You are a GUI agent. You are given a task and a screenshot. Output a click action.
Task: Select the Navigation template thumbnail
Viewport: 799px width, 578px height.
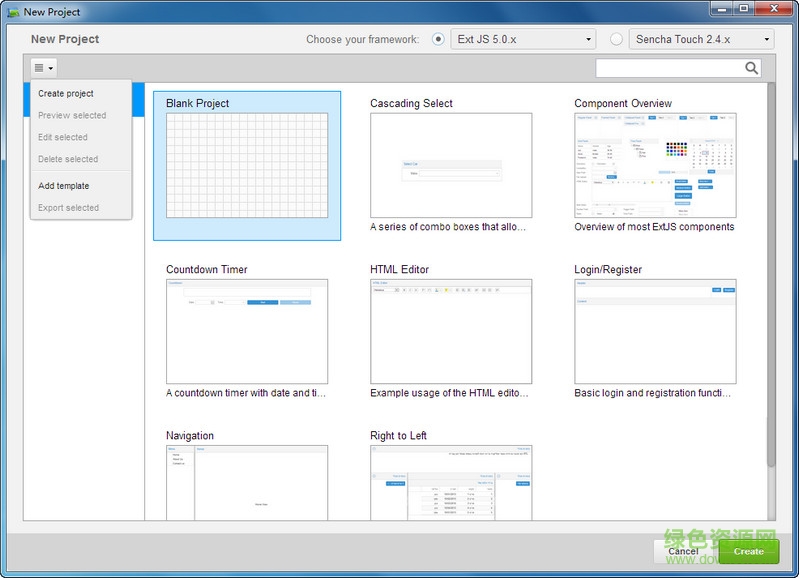coord(247,483)
